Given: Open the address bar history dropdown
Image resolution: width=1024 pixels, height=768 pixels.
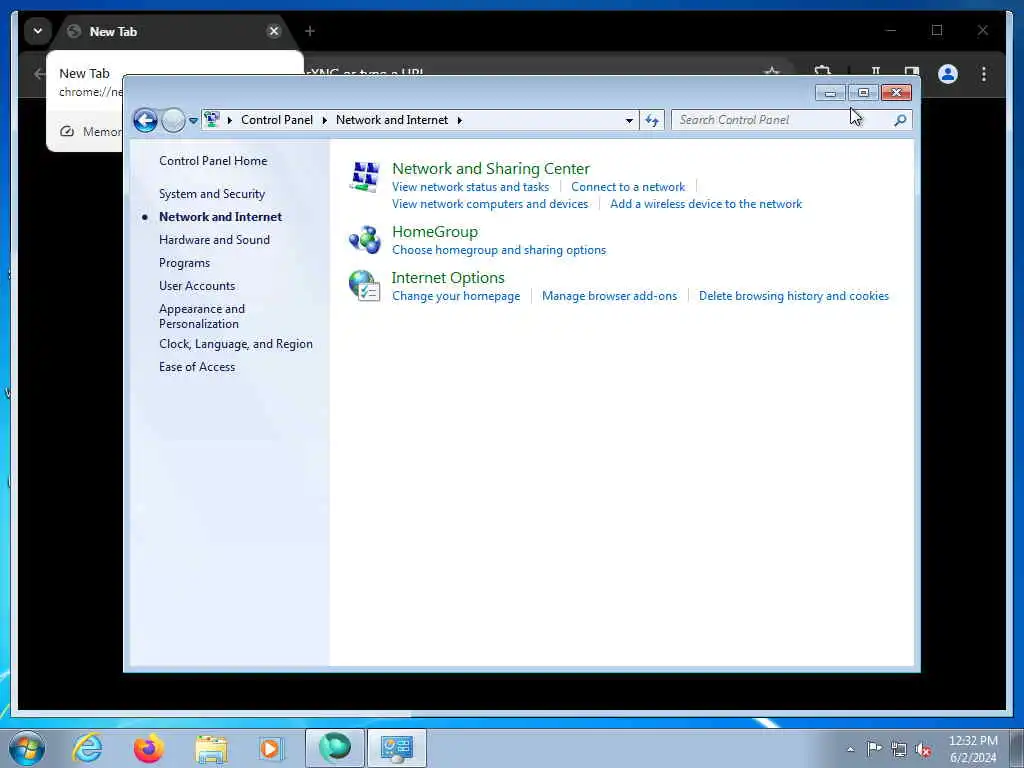Looking at the screenshot, I should coord(629,120).
